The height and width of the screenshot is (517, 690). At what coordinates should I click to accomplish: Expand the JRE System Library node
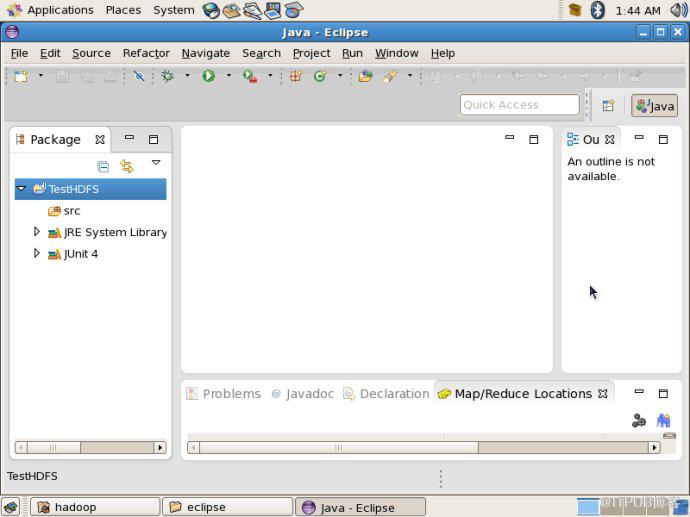tap(37, 231)
